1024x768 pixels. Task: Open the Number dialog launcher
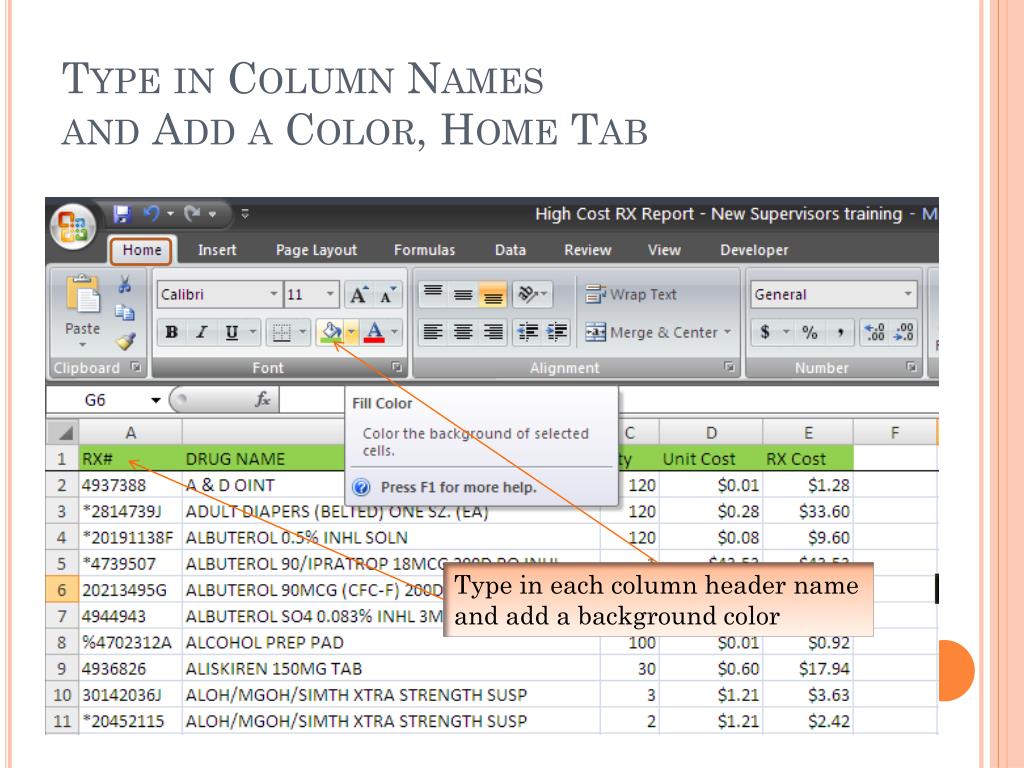[912, 367]
